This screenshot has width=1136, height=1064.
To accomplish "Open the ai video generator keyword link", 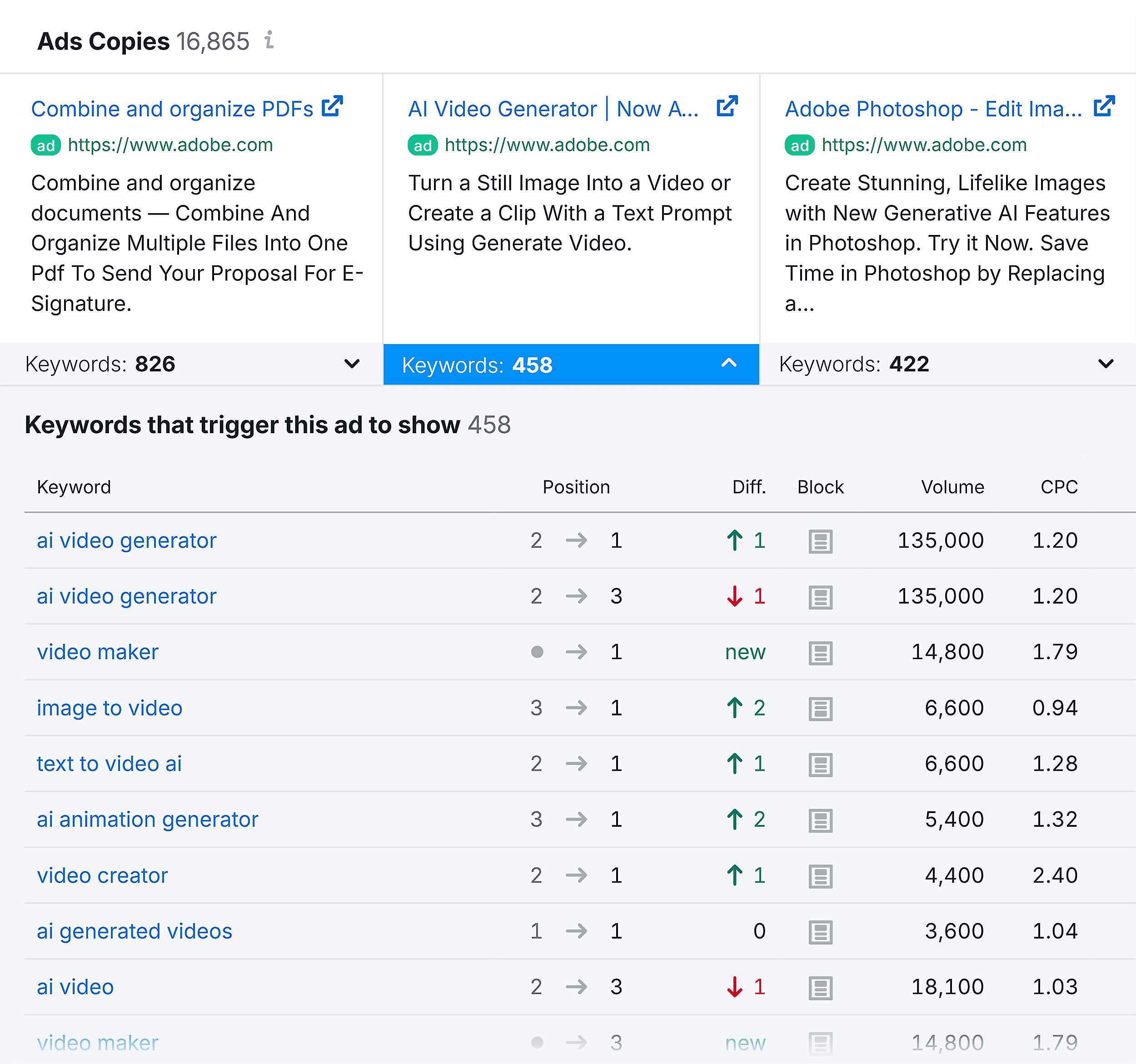I will (x=126, y=540).
